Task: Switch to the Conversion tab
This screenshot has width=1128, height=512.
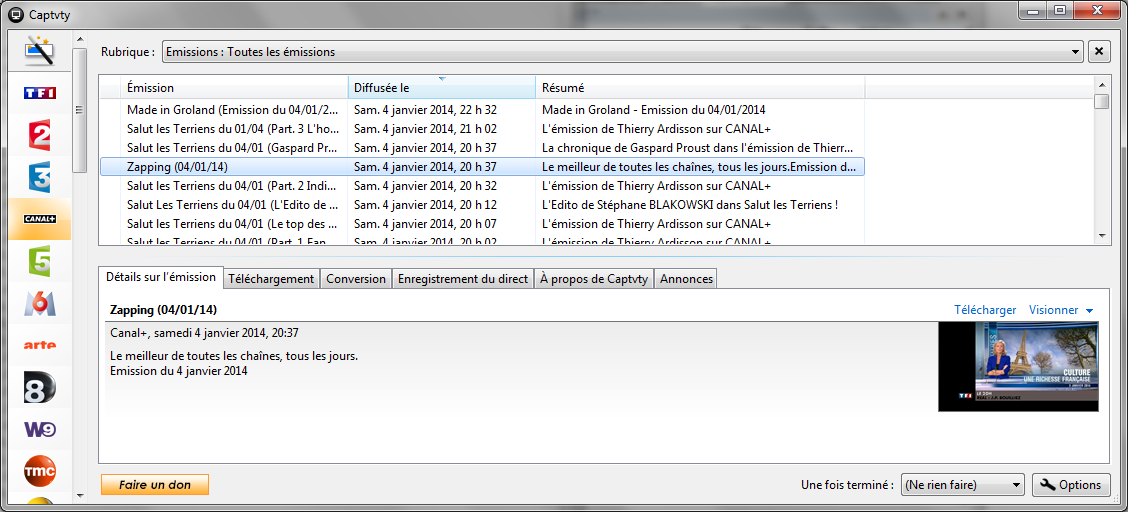Action: [356, 279]
